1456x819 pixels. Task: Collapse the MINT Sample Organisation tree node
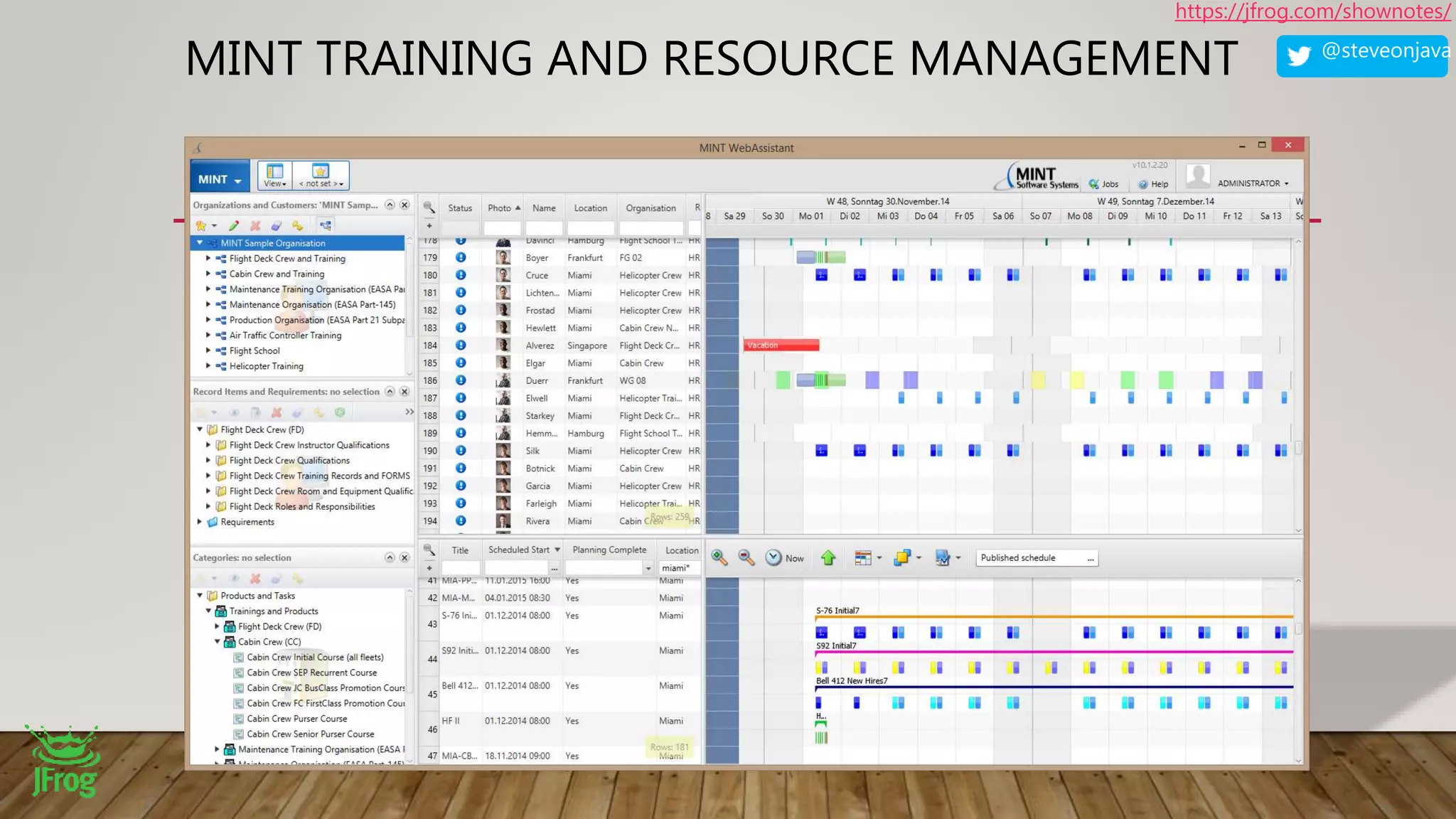point(200,243)
